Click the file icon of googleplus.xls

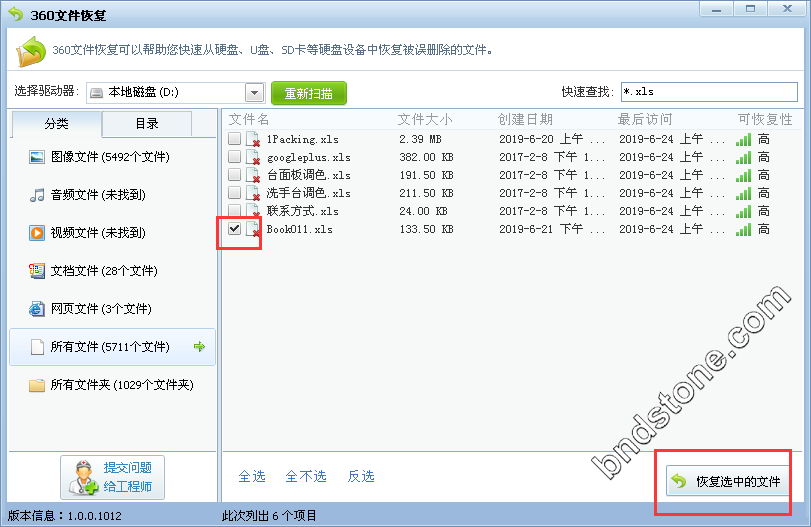tap(253, 157)
